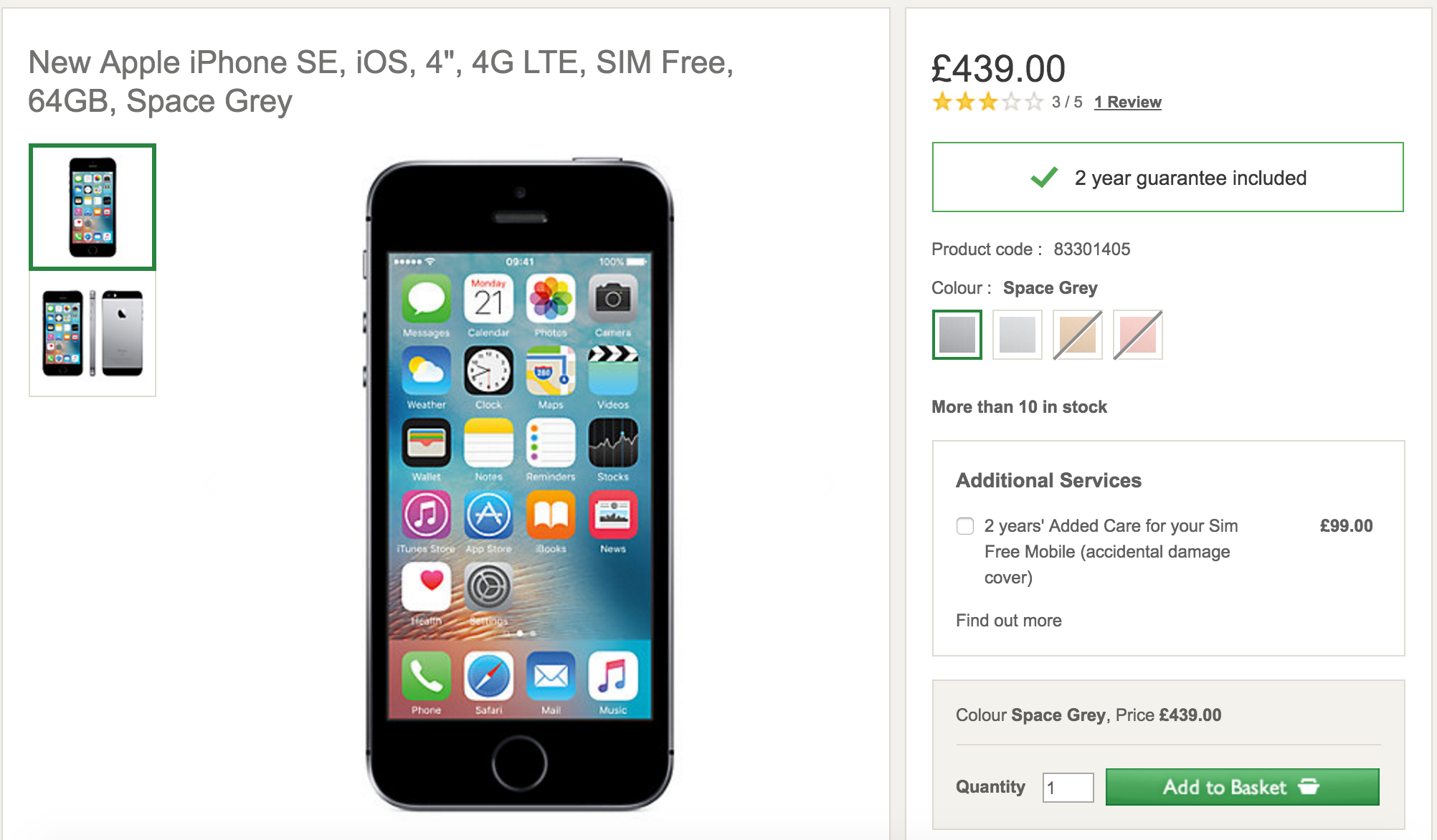Pick the crossed-out Rose Gold swatch

(x=1138, y=335)
